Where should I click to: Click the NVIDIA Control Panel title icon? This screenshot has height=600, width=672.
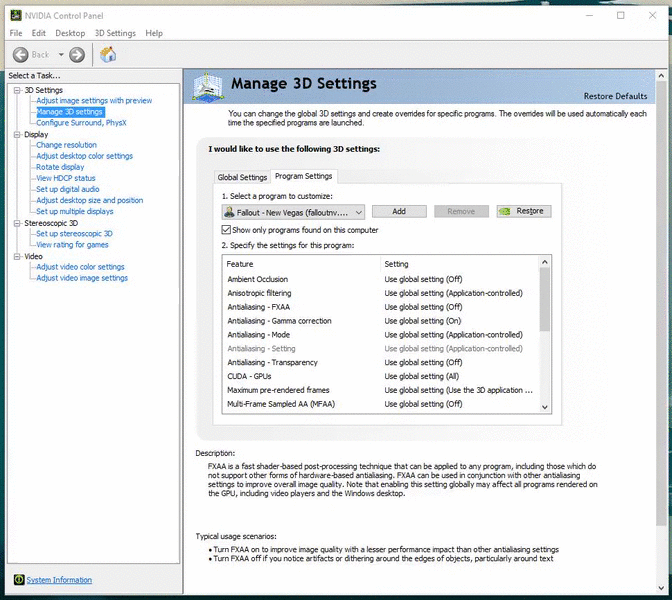pyautogui.click(x=16, y=16)
